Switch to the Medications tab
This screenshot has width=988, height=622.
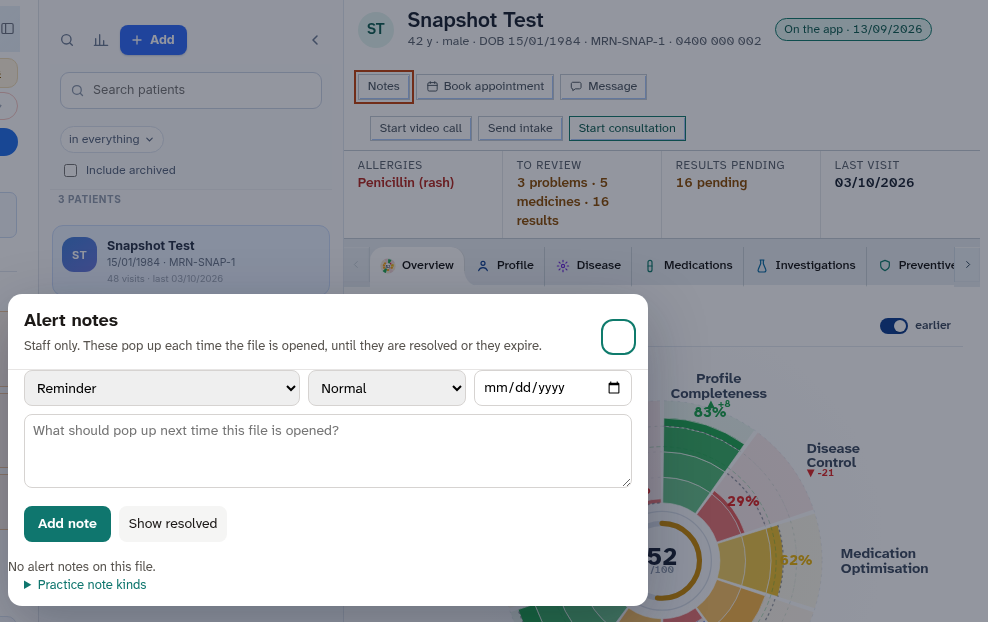pyautogui.click(x=688, y=265)
